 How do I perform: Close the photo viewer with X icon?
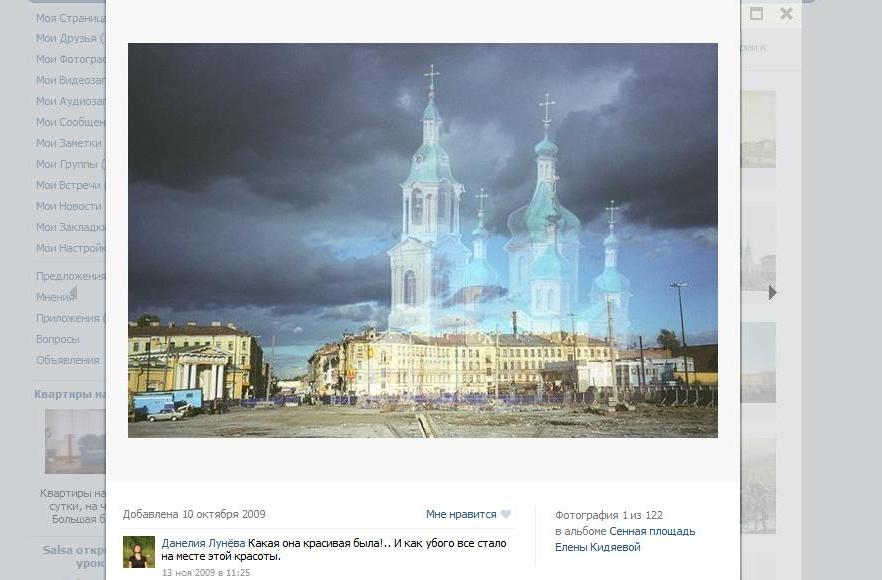[x=786, y=14]
